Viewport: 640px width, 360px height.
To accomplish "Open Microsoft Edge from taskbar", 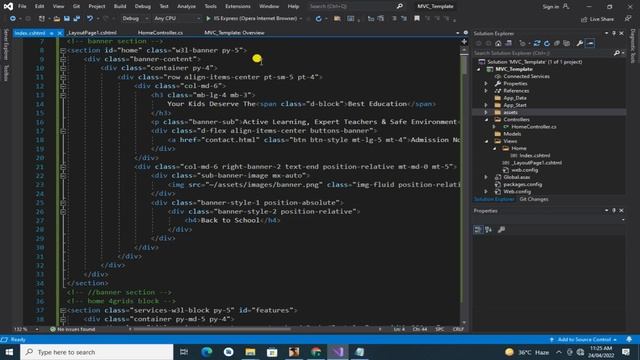I will pos(207,352).
